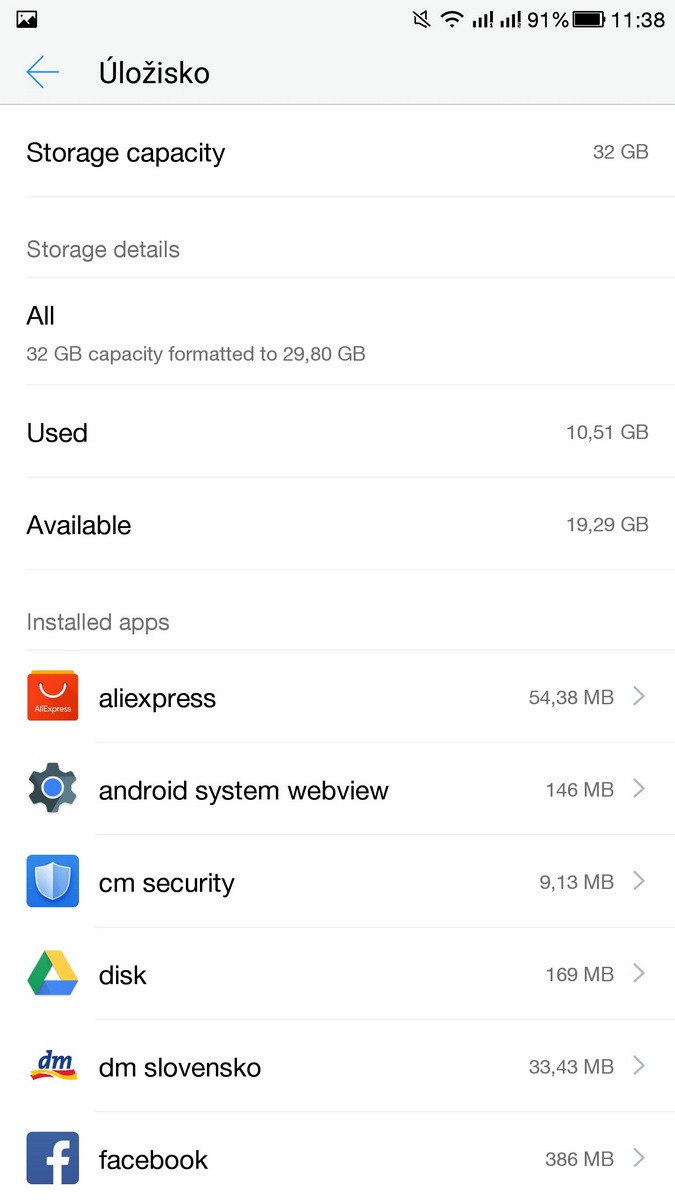The width and height of the screenshot is (675, 1200).
Task: Tap the back arrow icon
Action: [x=43, y=72]
